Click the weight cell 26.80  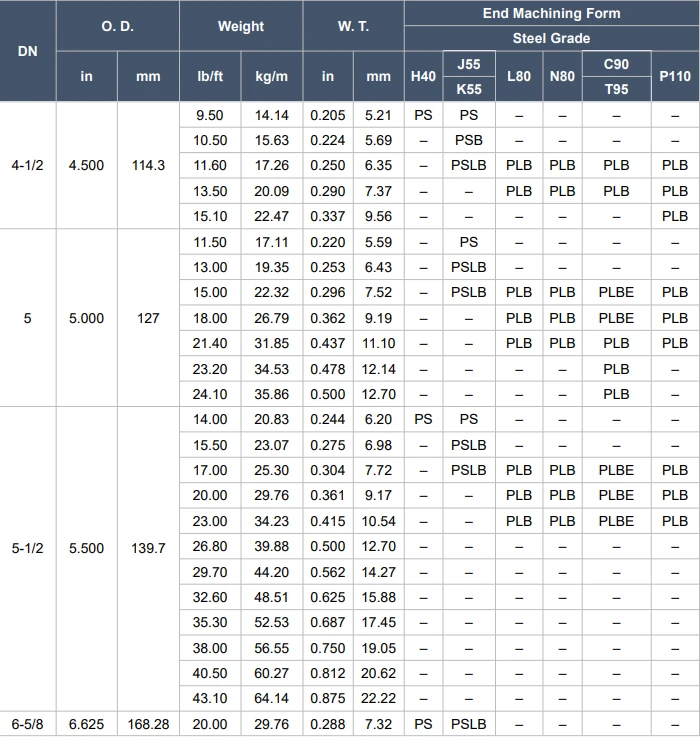(210, 546)
